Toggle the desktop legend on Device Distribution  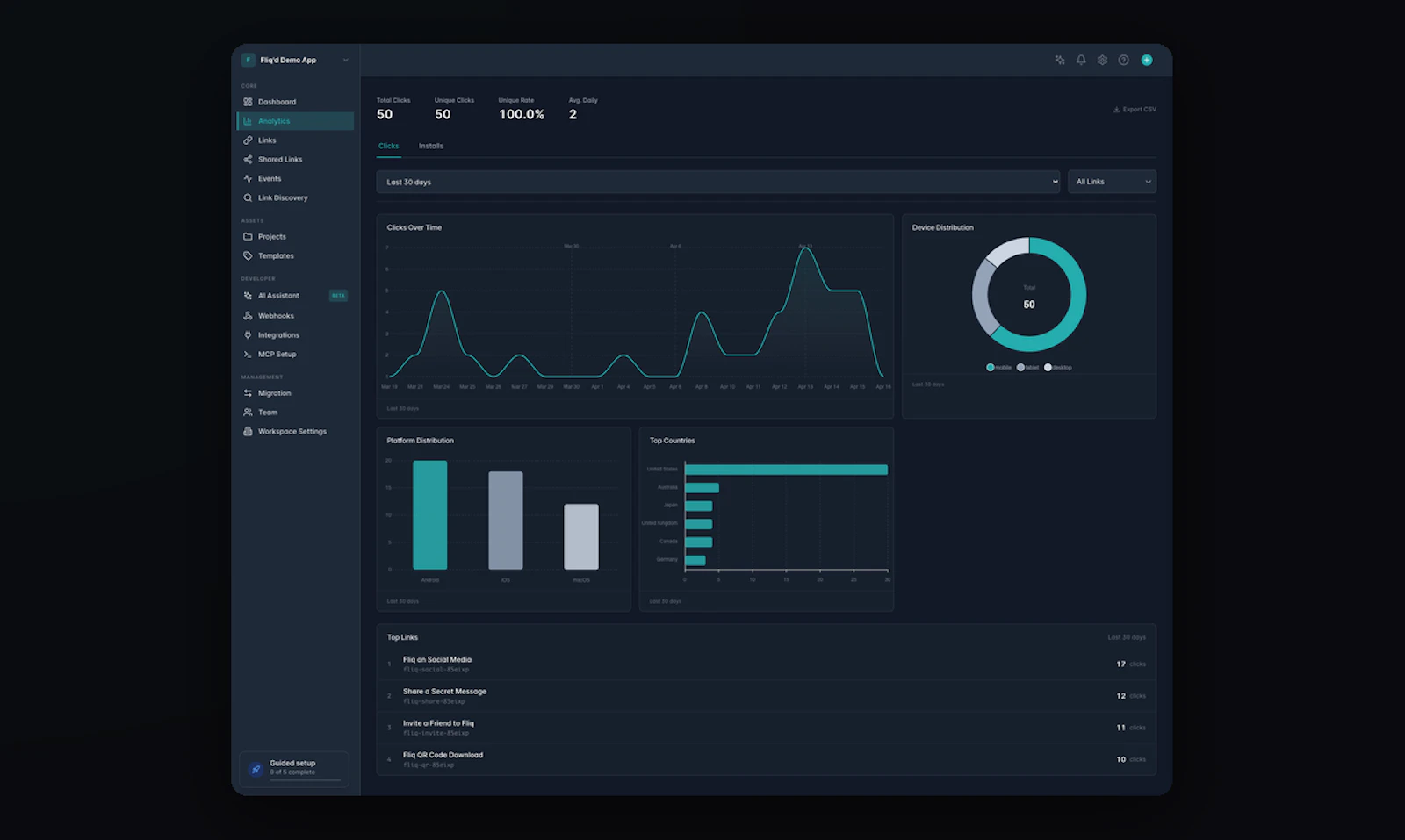click(1056, 367)
